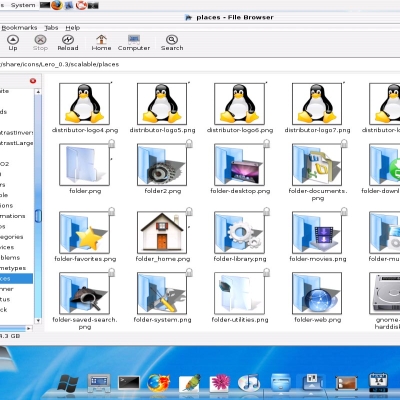400x400 pixels.
Task: Open the Tabs menu
Action: click(51, 28)
